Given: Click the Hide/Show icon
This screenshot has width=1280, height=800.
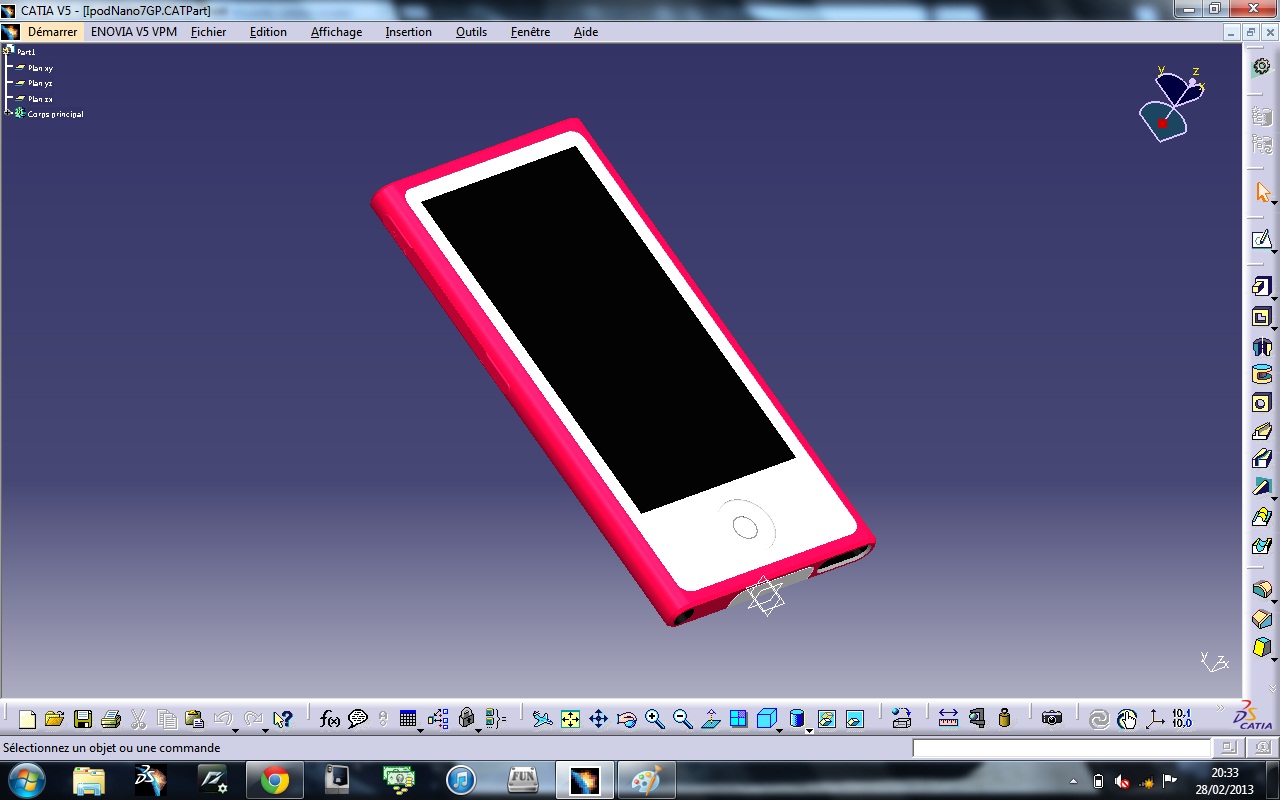Looking at the screenshot, I should 826,718.
